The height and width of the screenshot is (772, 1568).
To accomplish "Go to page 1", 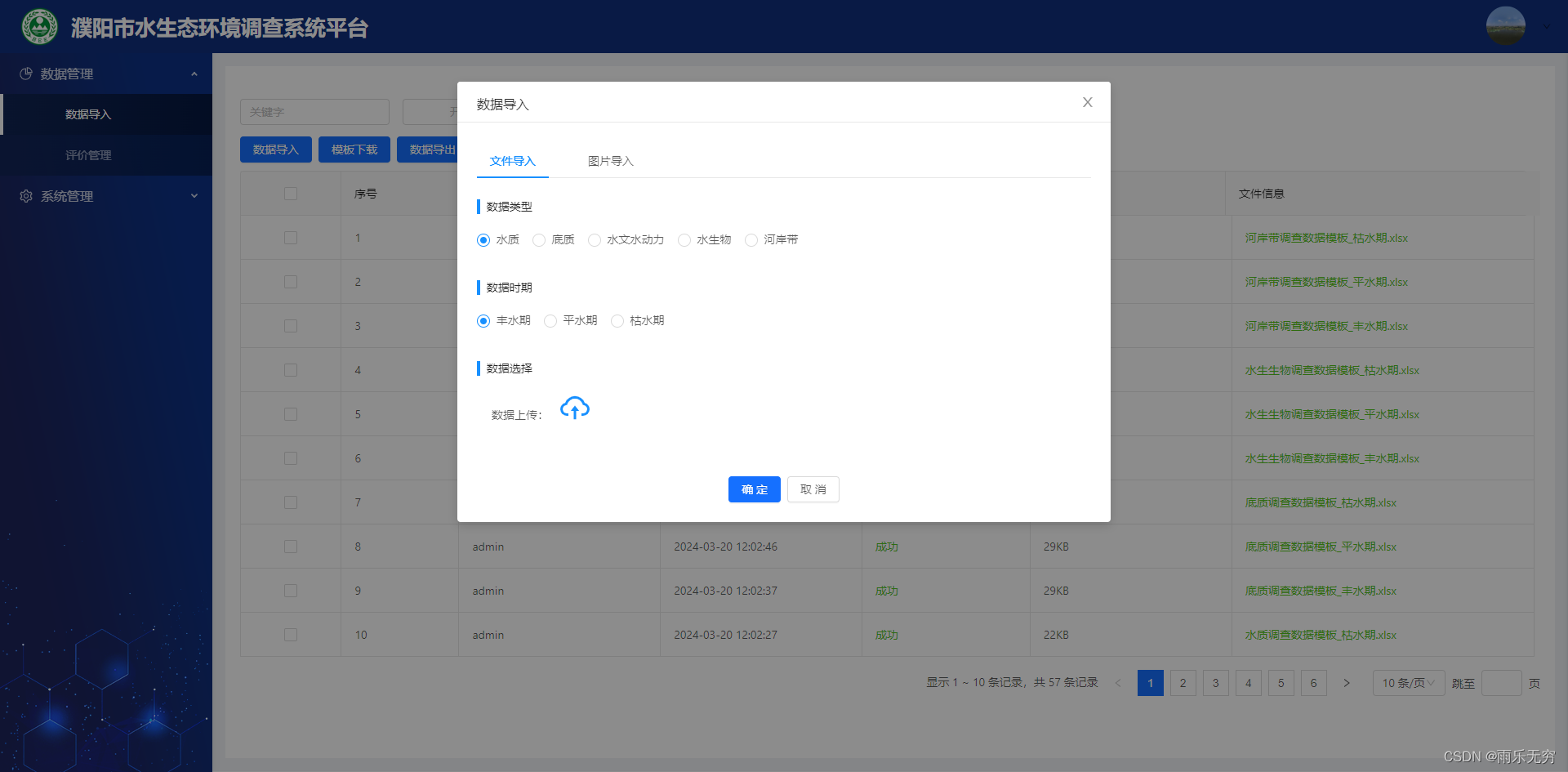I will 1151,683.
